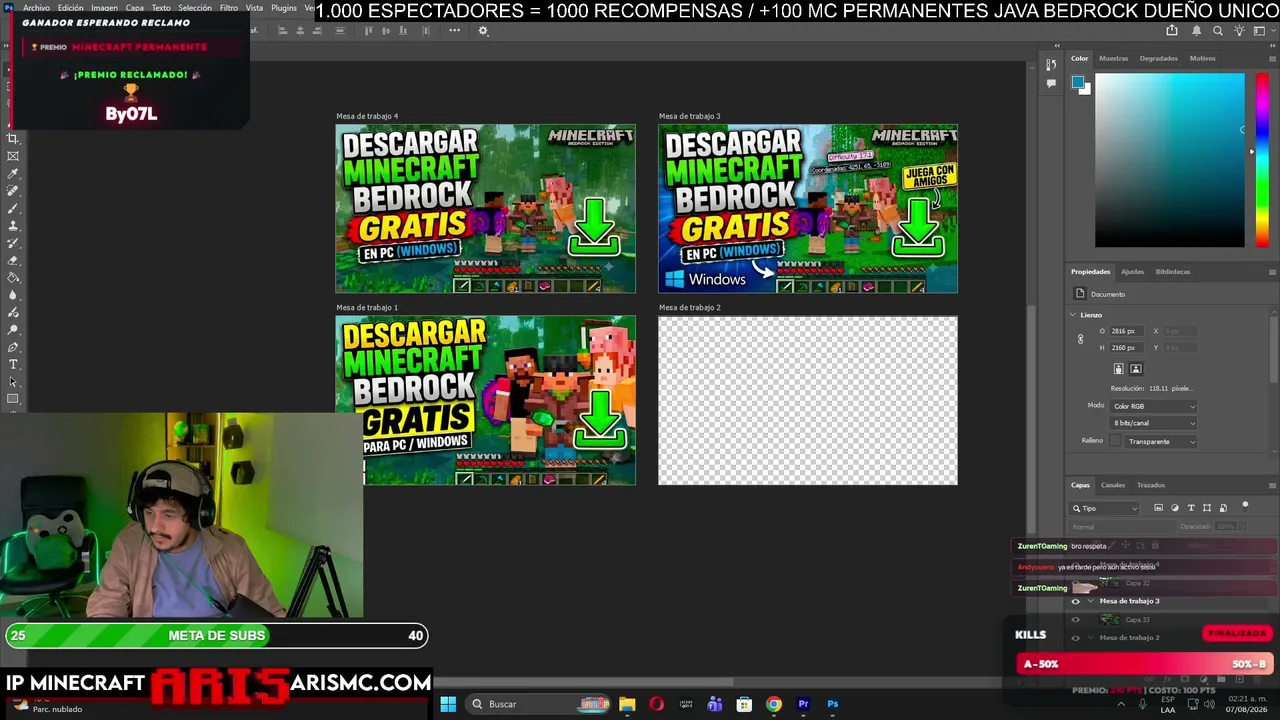Viewport: 1280px width, 720px height.
Task: Select the Paint Bucket tool
Action: 13,278
